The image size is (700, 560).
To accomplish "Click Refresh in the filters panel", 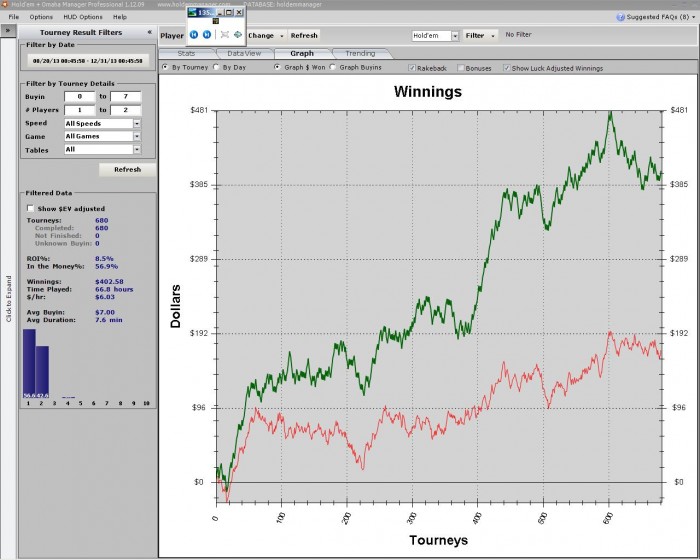I will [x=127, y=170].
